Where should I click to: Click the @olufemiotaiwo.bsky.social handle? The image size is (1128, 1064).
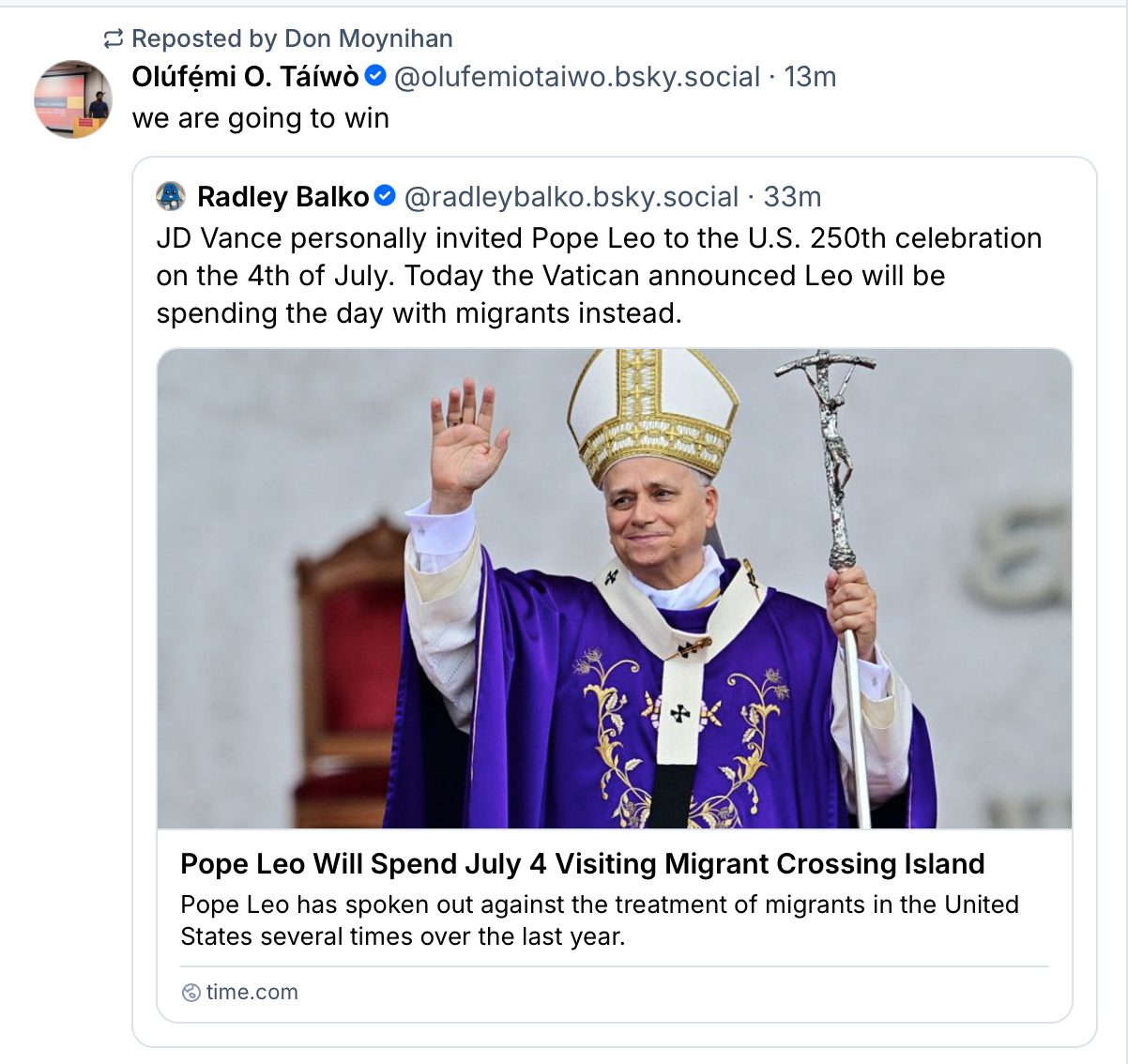point(576,77)
